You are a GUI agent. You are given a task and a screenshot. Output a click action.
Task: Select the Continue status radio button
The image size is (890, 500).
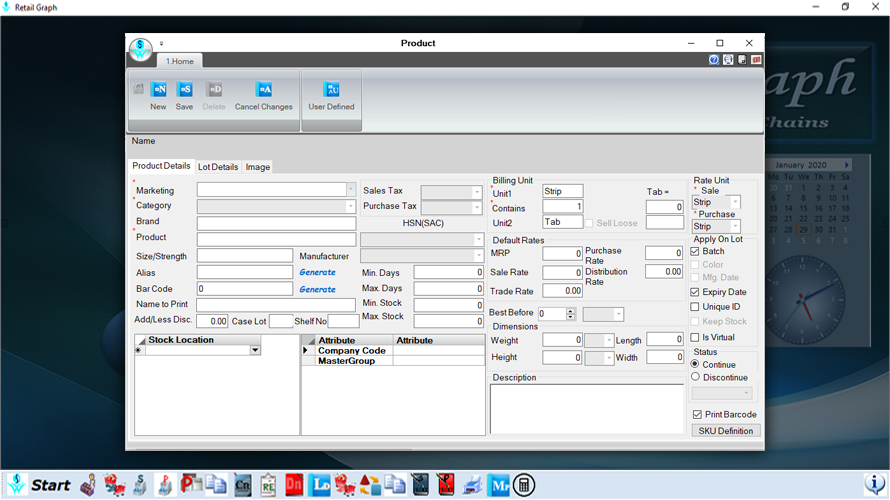click(x=695, y=364)
